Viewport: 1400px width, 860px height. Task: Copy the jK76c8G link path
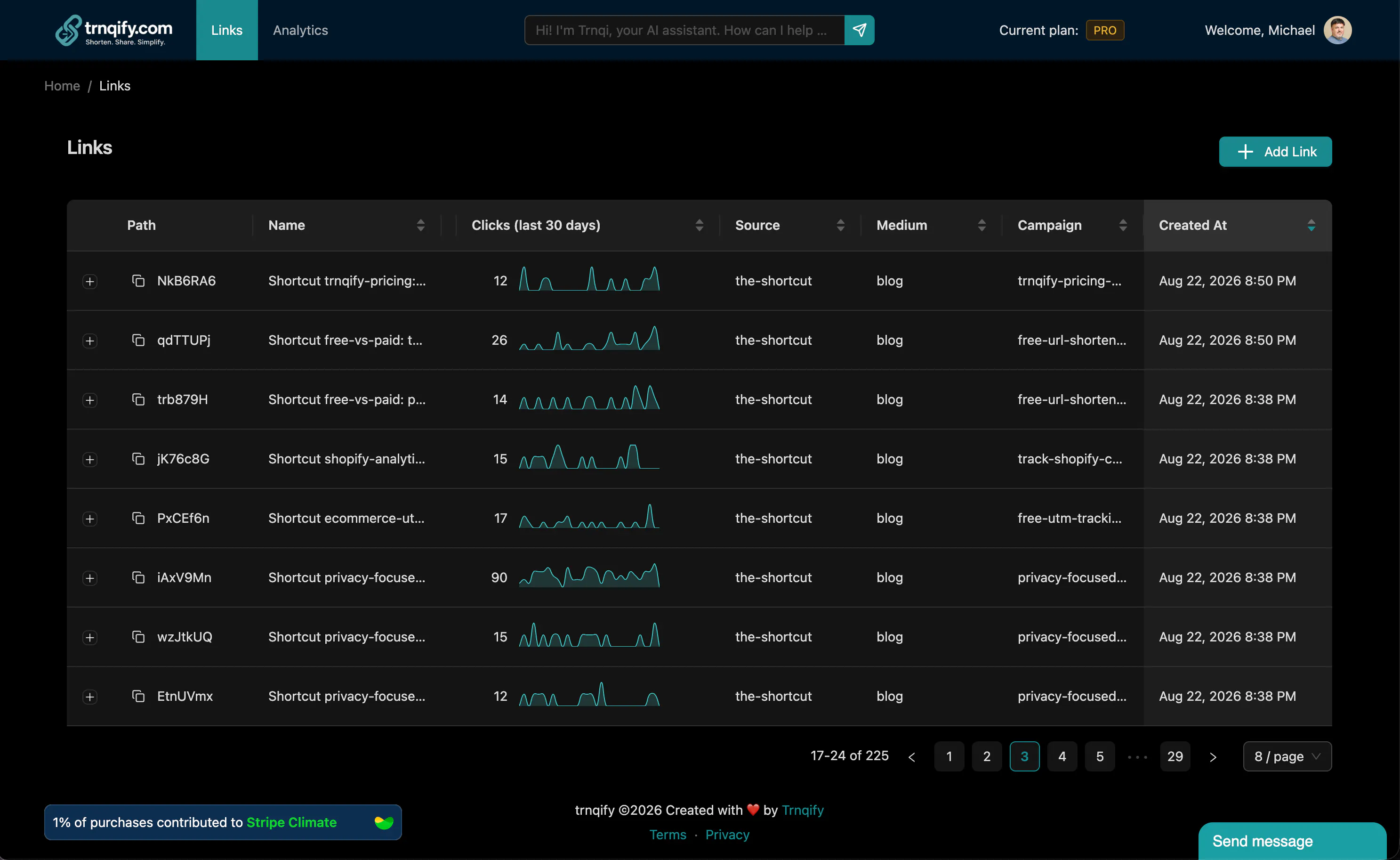pyautogui.click(x=138, y=459)
